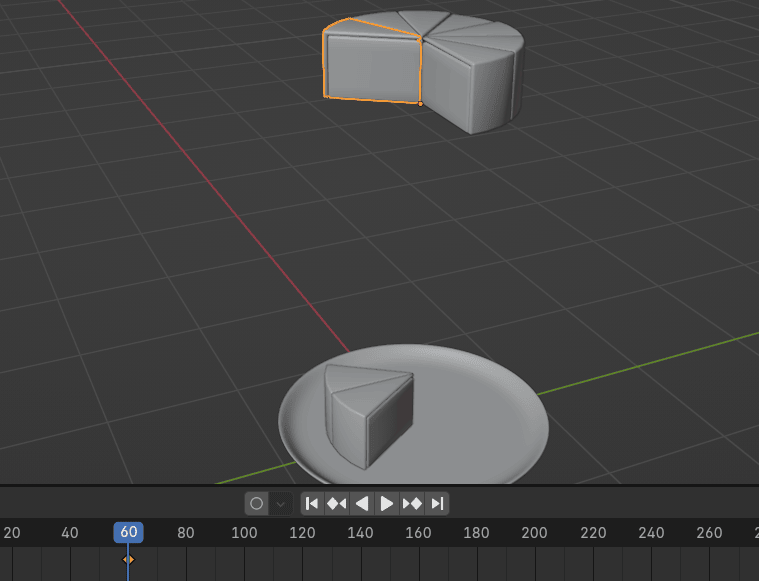Image resolution: width=759 pixels, height=581 pixels.
Task: Open the auto keyframing options dropdown
Action: tap(281, 503)
